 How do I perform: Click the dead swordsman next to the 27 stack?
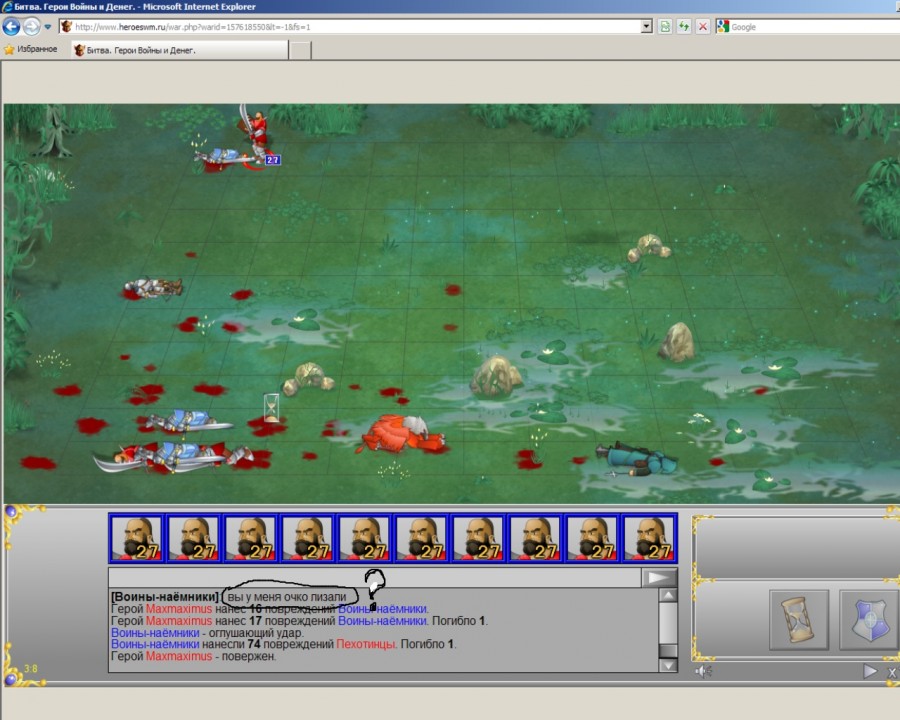[x=221, y=157]
